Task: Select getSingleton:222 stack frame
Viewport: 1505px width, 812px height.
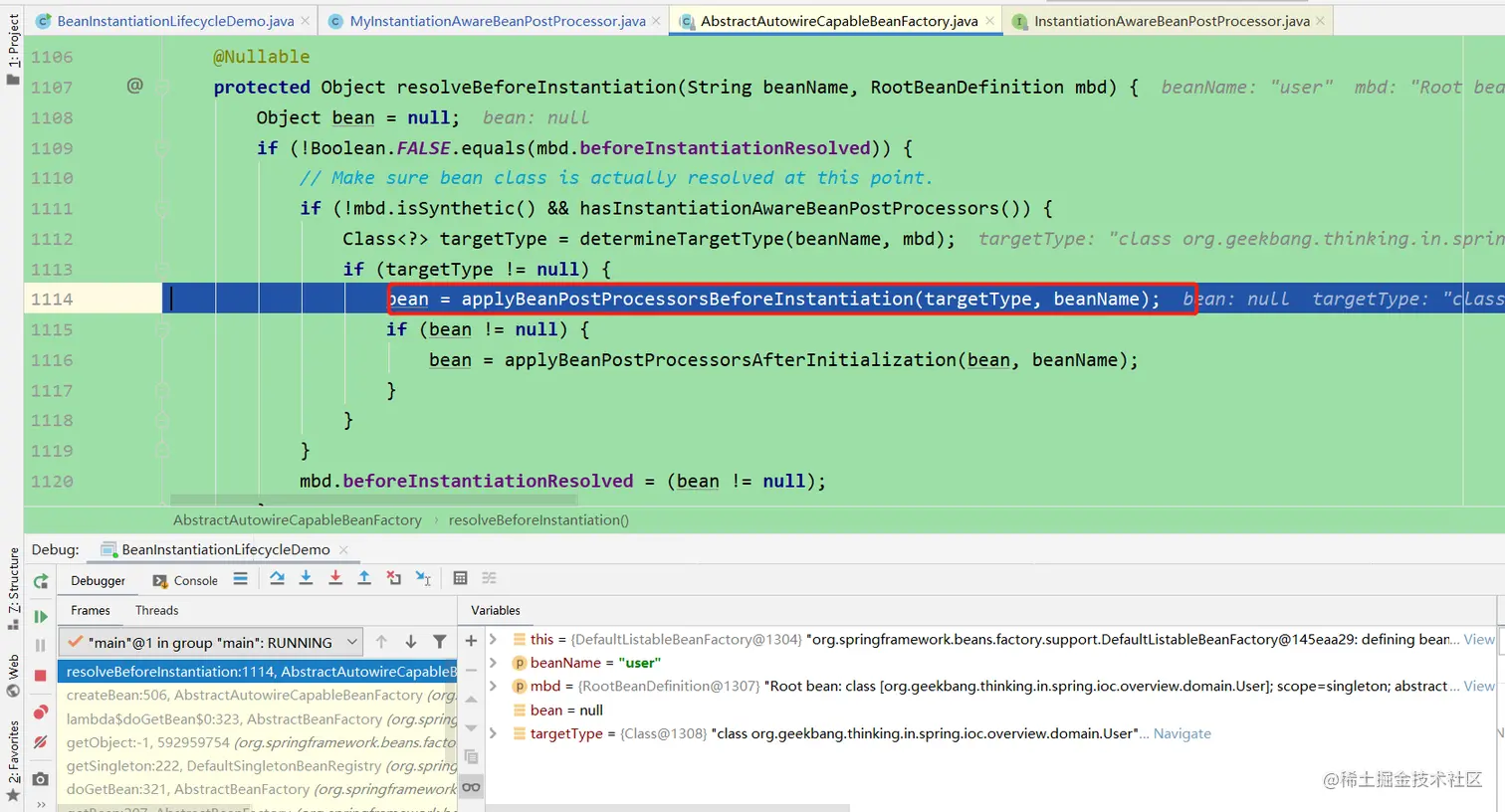Action: click(257, 766)
